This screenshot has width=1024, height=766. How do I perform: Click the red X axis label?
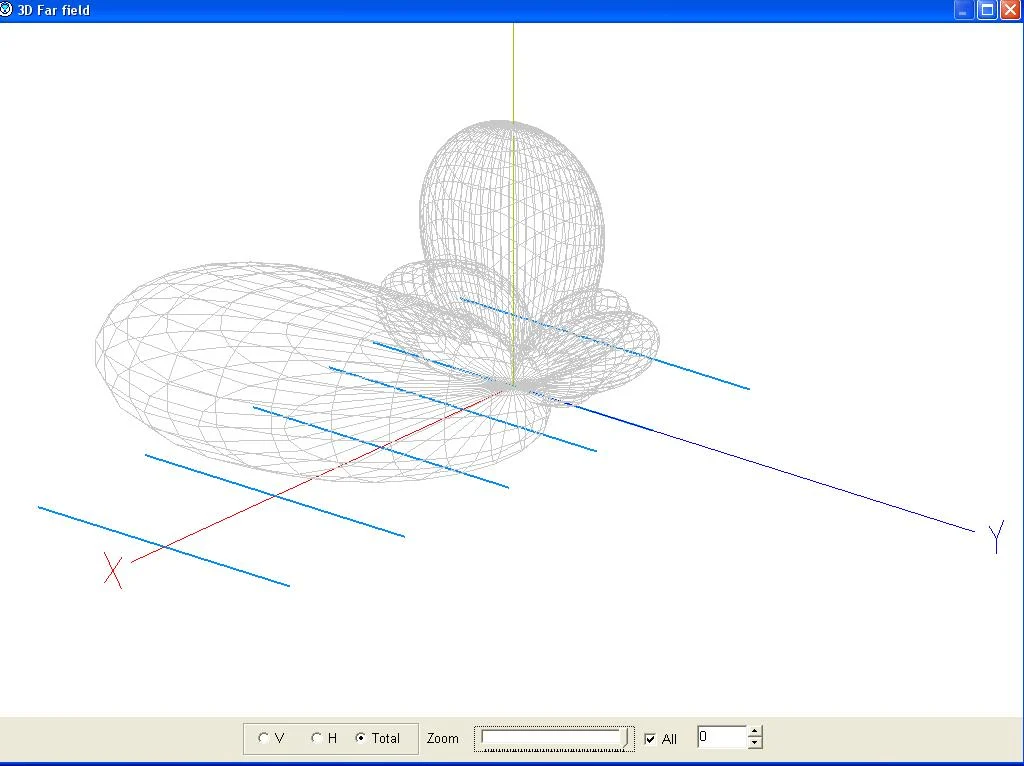[113, 571]
